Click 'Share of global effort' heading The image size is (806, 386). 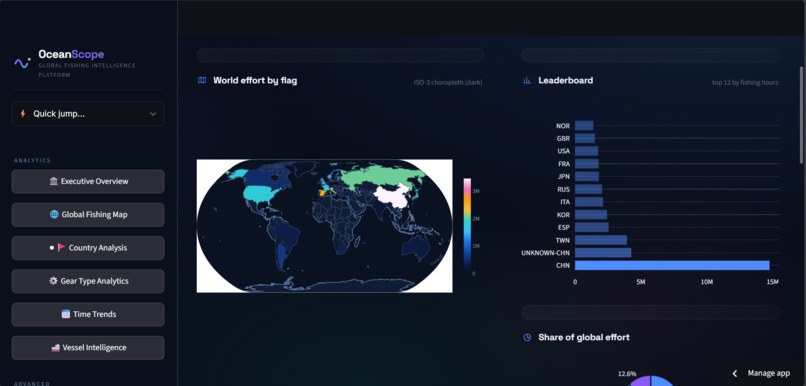pyautogui.click(x=584, y=337)
